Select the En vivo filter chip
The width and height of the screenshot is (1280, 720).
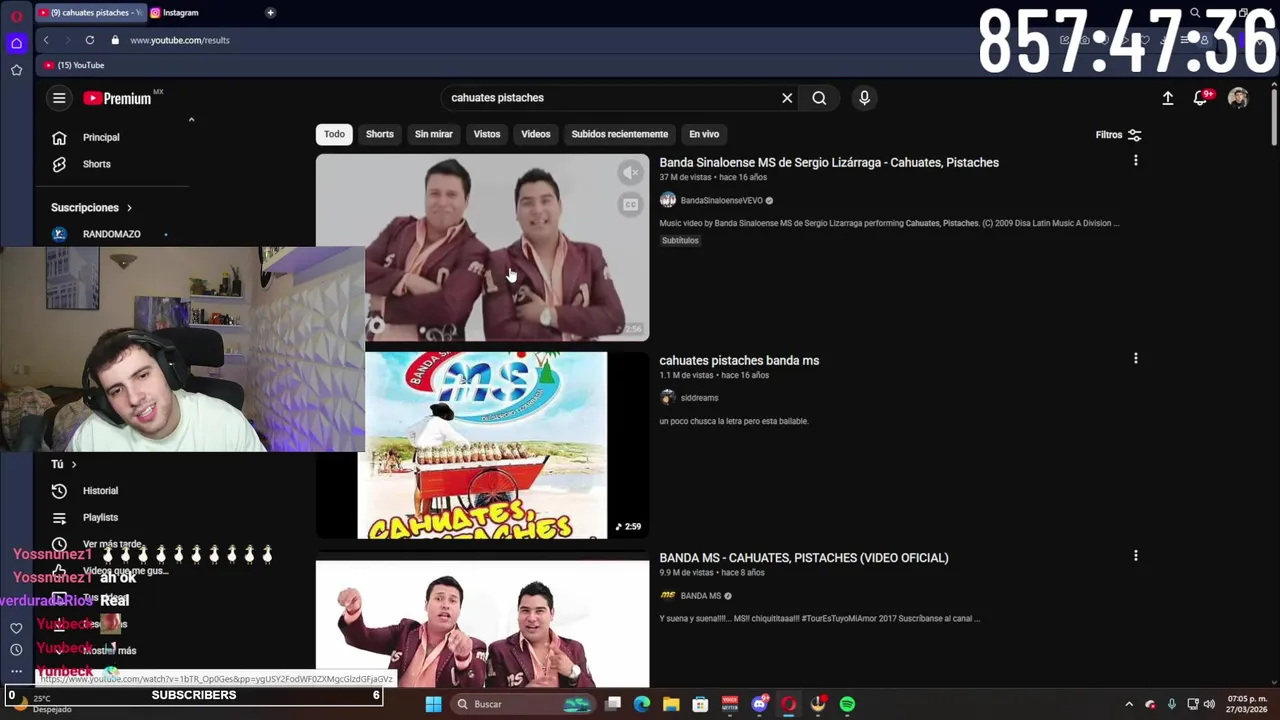pos(704,134)
